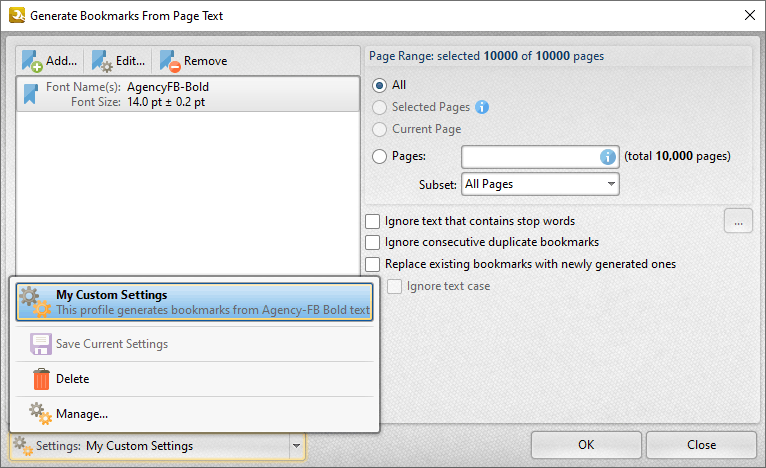This screenshot has height=468, width=766.
Task: Open stop words editor ellipsis button
Action: (x=738, y=222)
